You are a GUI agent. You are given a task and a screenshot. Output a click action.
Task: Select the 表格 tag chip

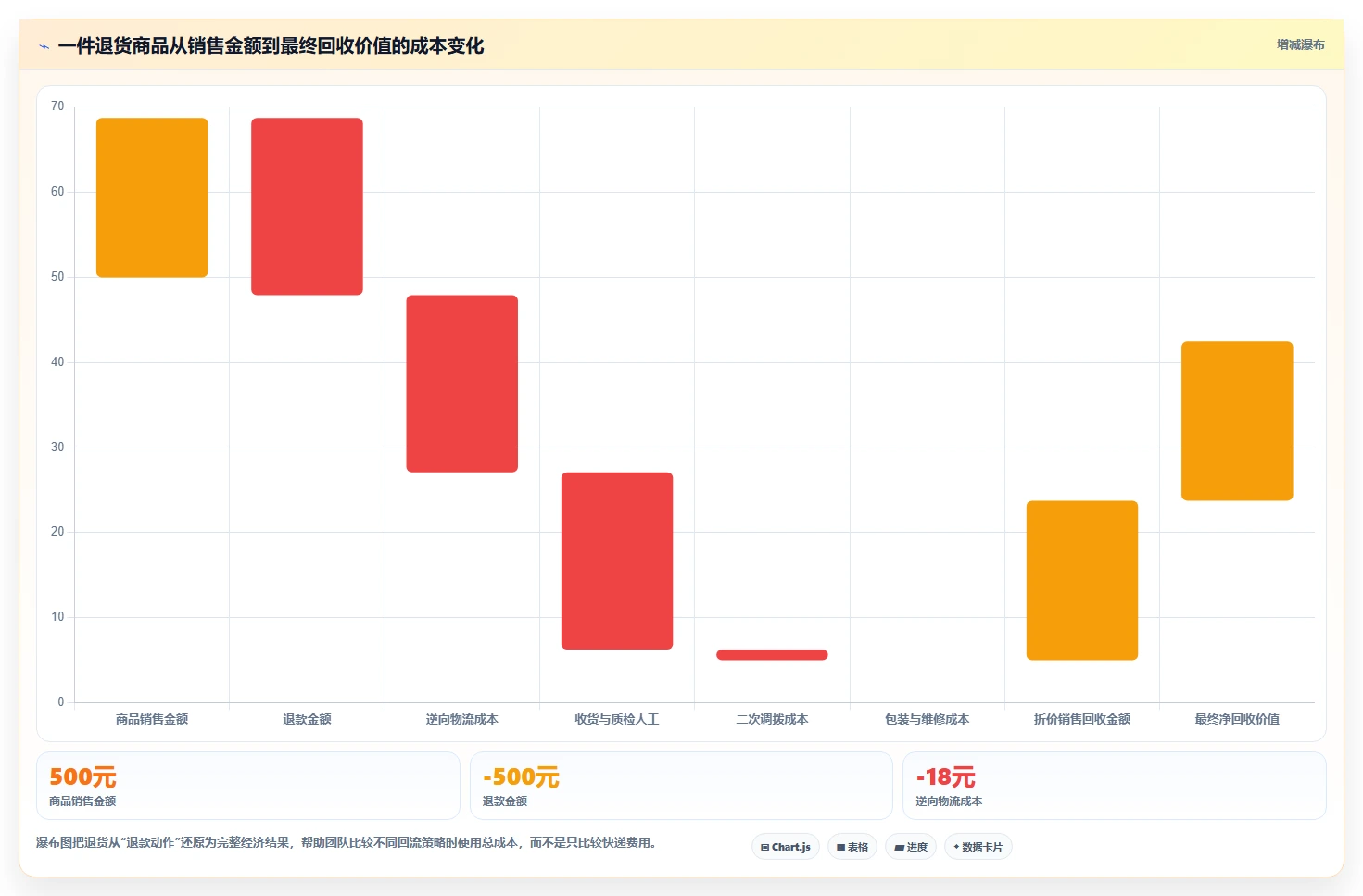(852, 847)
